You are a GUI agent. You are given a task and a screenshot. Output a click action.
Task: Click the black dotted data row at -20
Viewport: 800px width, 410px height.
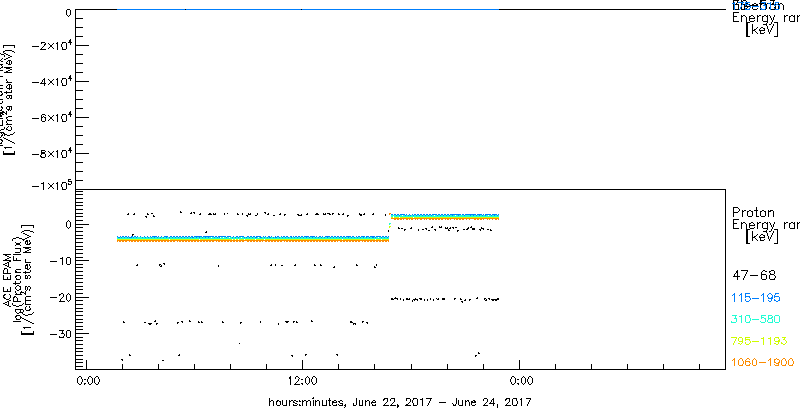pos(445,299)
